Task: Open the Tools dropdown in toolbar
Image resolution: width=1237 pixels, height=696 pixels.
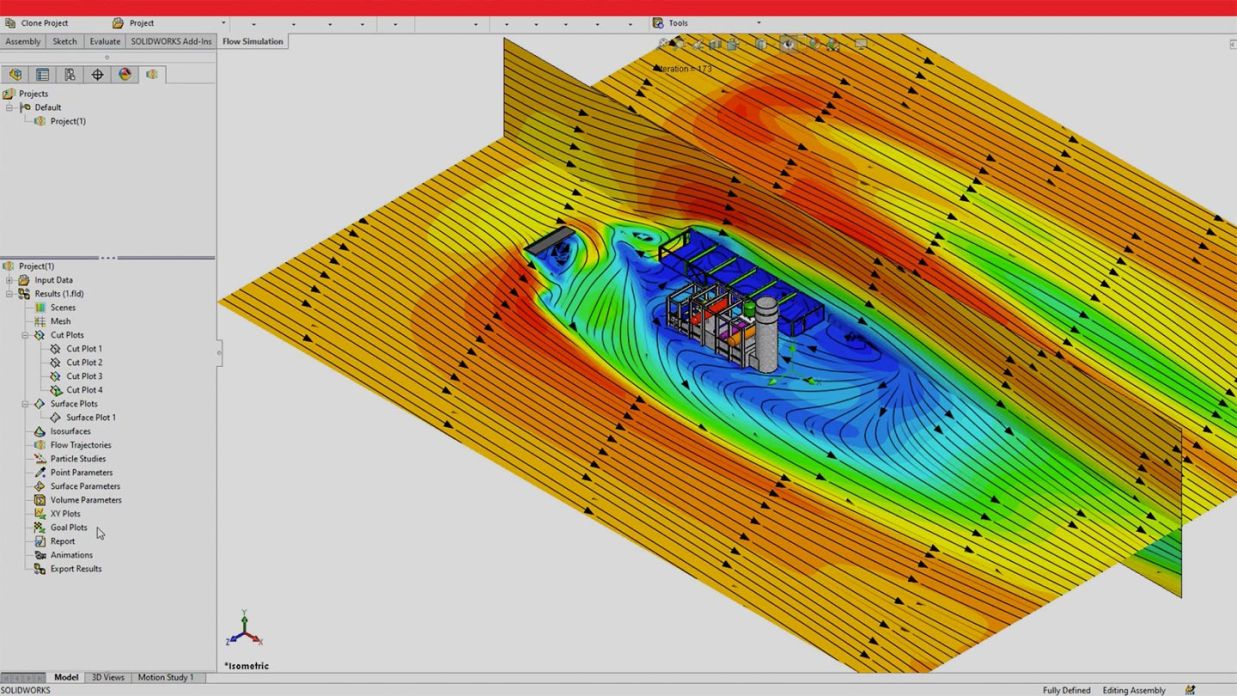Action: [758, 23]
